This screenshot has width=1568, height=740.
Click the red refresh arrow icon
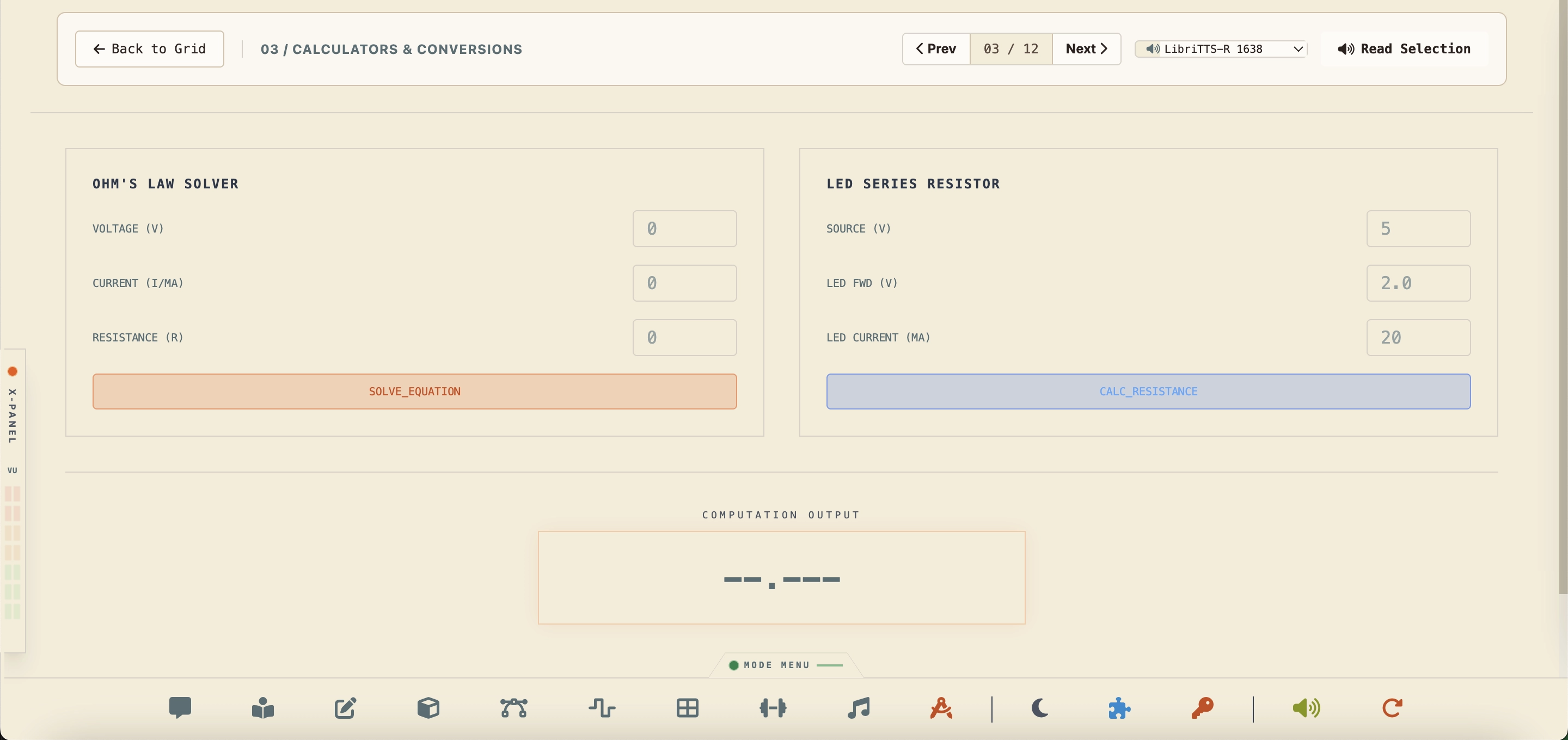click(1392, 708)
